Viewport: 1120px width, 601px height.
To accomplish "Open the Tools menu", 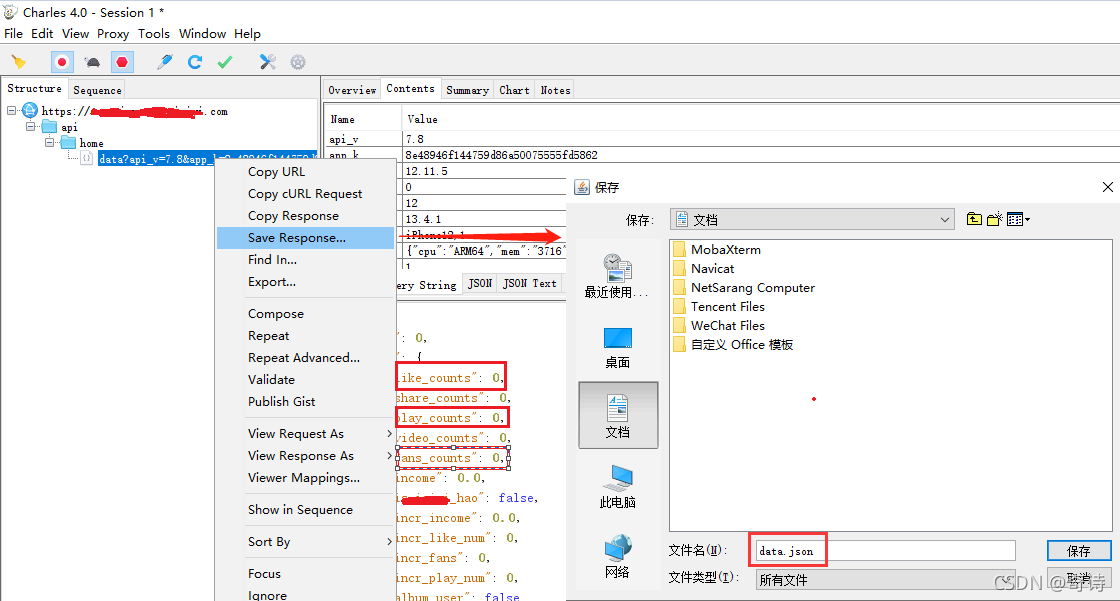I will click(x=154, y=34).
